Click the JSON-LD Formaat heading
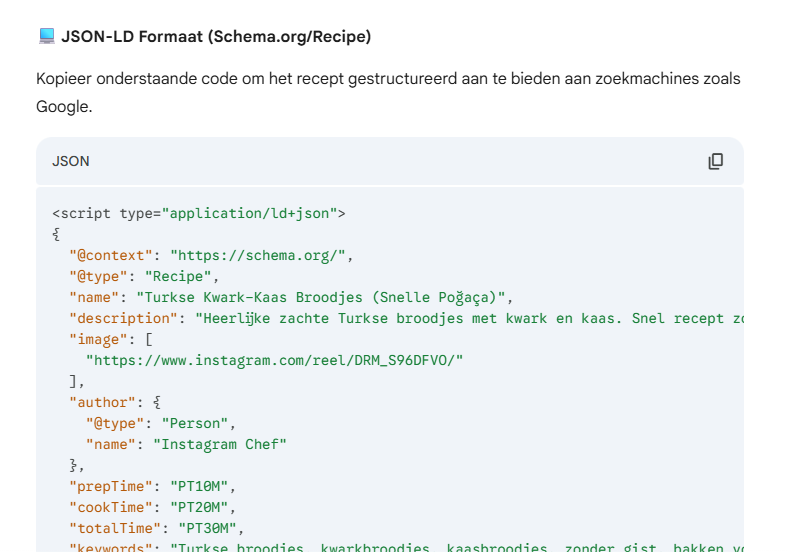This screenshot has height=552, width=787. coord(216,37)
